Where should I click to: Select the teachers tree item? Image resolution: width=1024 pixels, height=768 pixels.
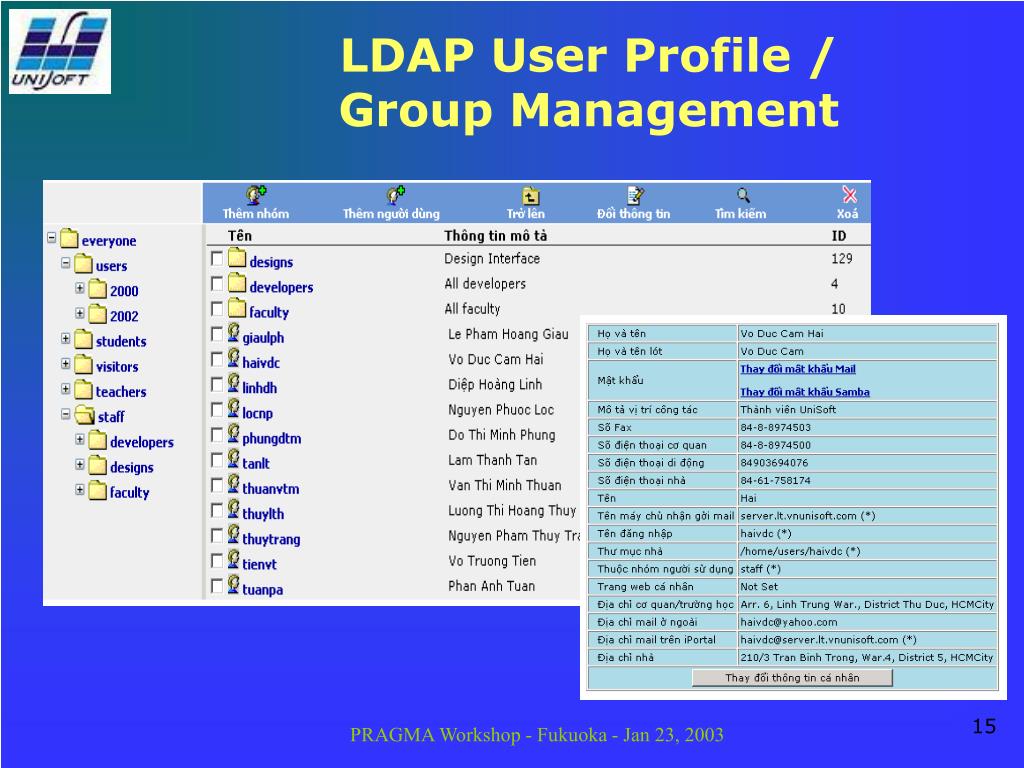pyautogui.click(x=121, y=392)
